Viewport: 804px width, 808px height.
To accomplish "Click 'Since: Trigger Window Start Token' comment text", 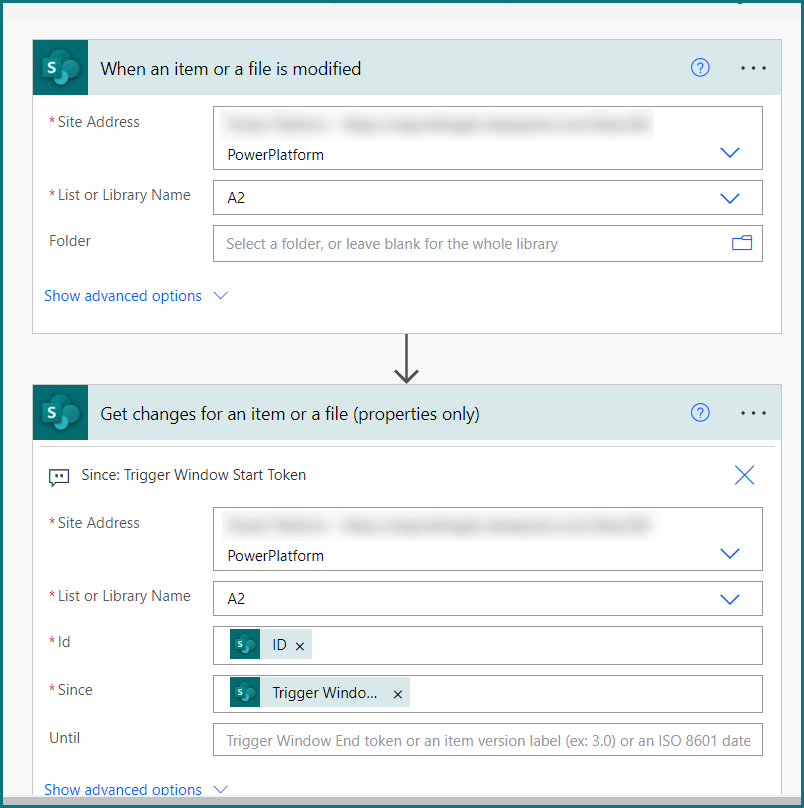I will coord(194,475).
